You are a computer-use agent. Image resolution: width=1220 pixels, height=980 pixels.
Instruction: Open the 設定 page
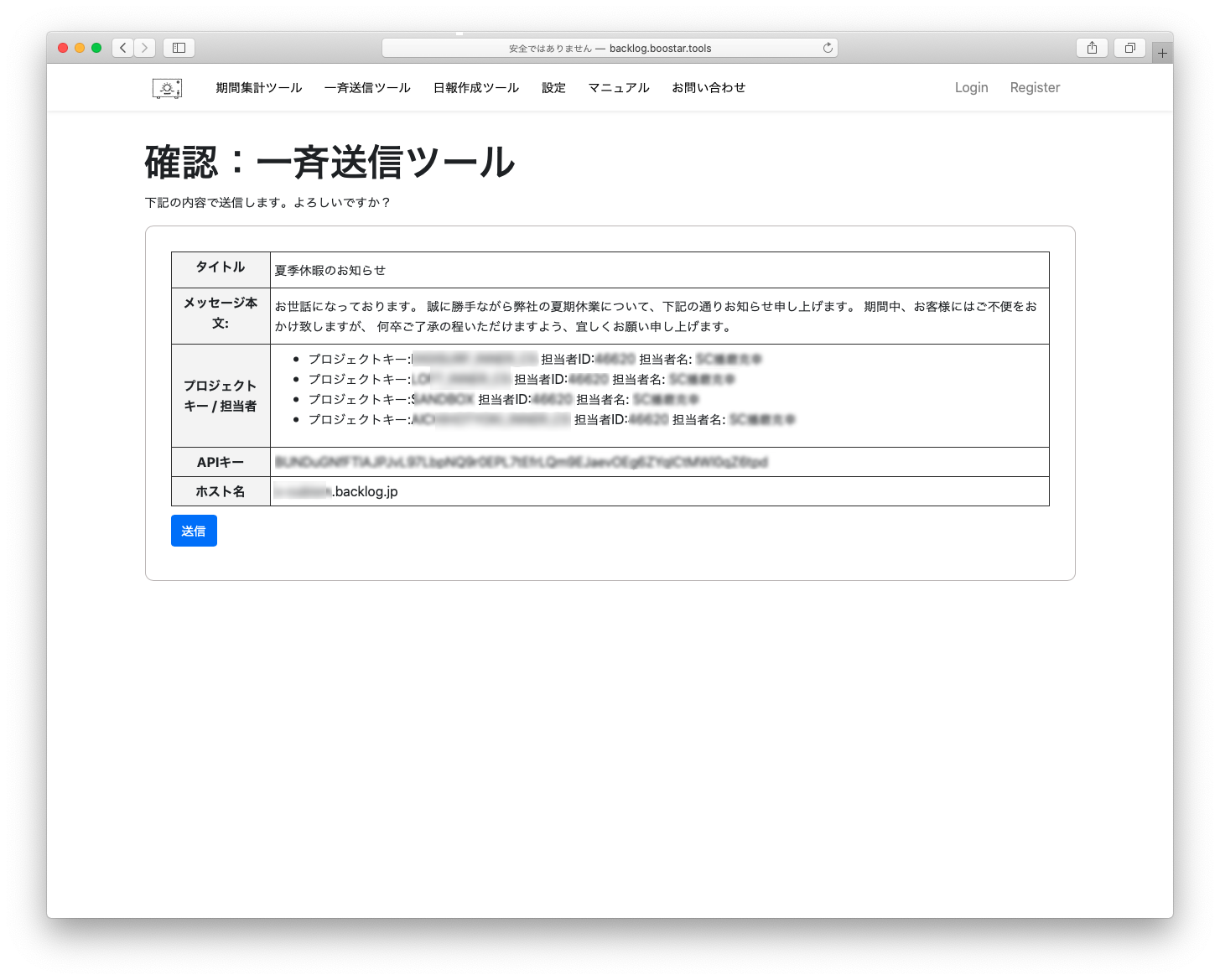tap(553, 88)
